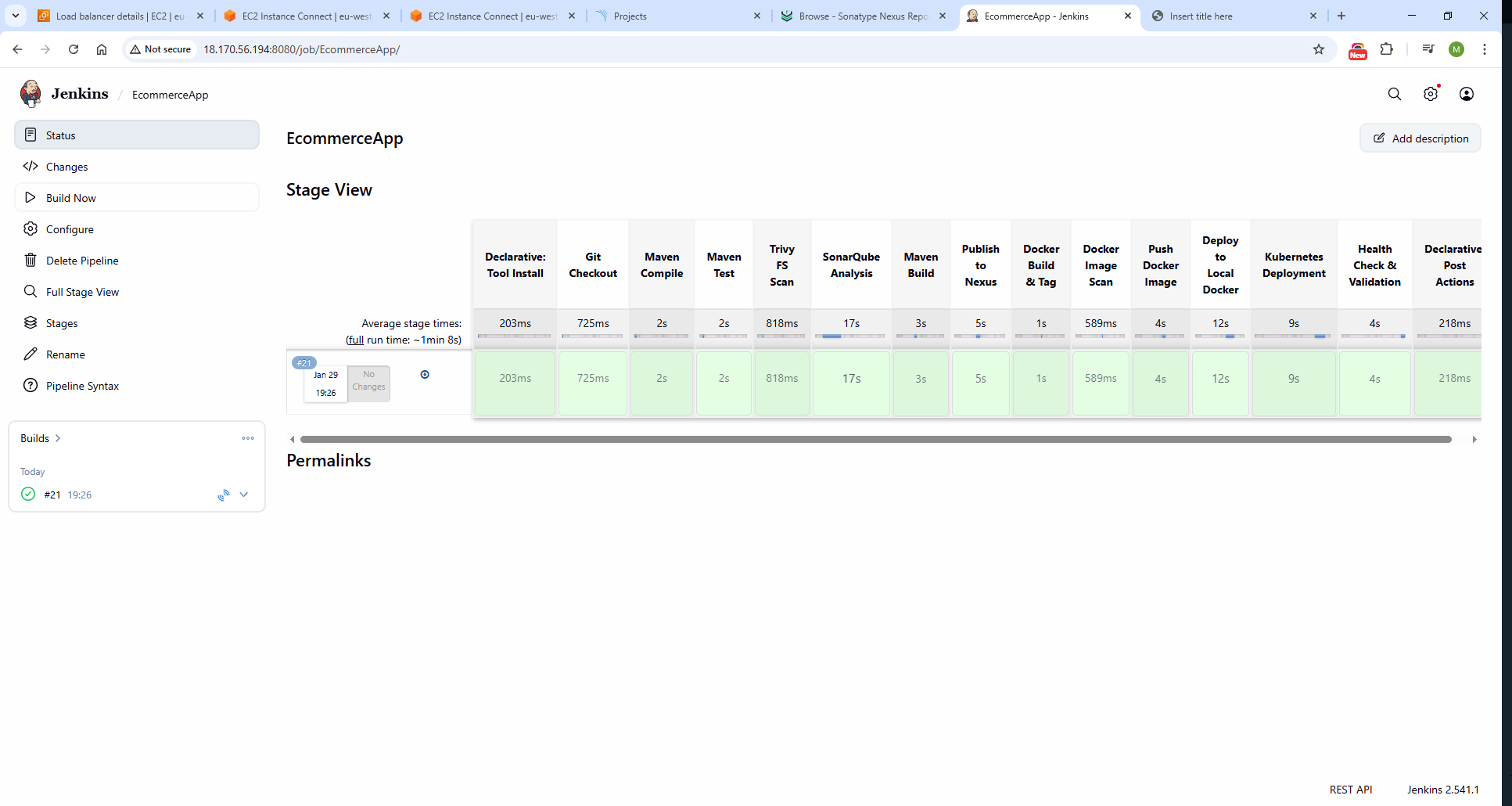Open Stages layers icon
1512x806 pixels.
coord(31,322)
